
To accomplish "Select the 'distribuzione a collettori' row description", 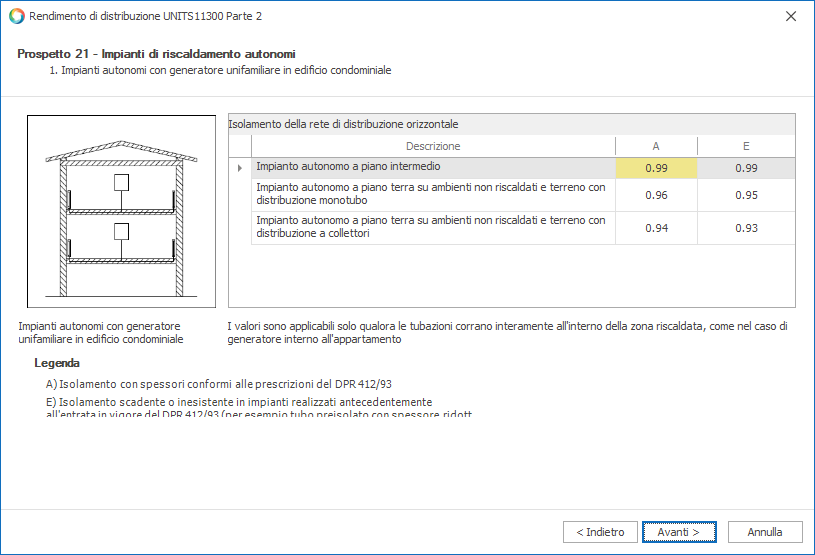I will [x=433, y=227].
